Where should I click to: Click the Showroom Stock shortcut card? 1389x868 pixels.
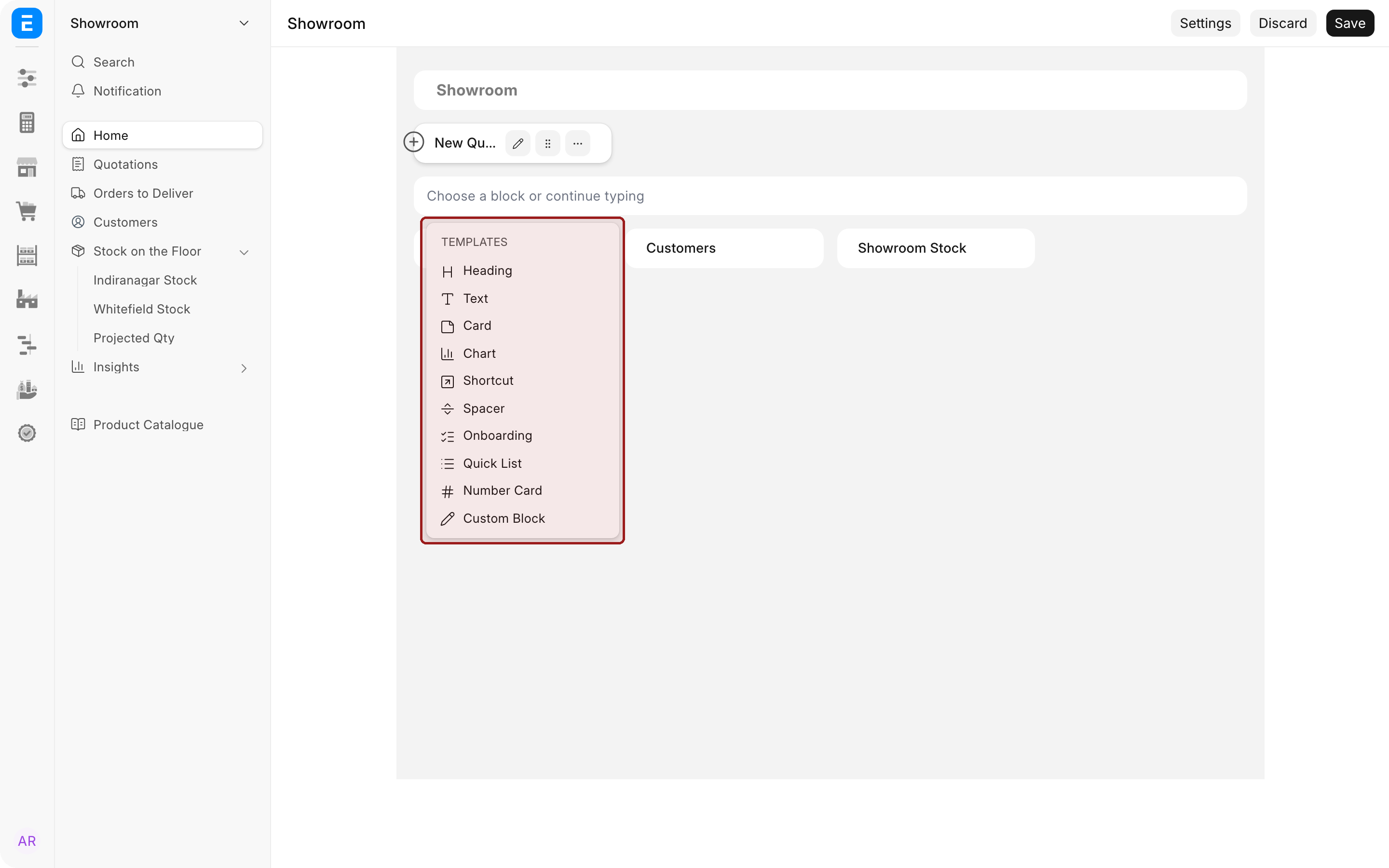936,248
